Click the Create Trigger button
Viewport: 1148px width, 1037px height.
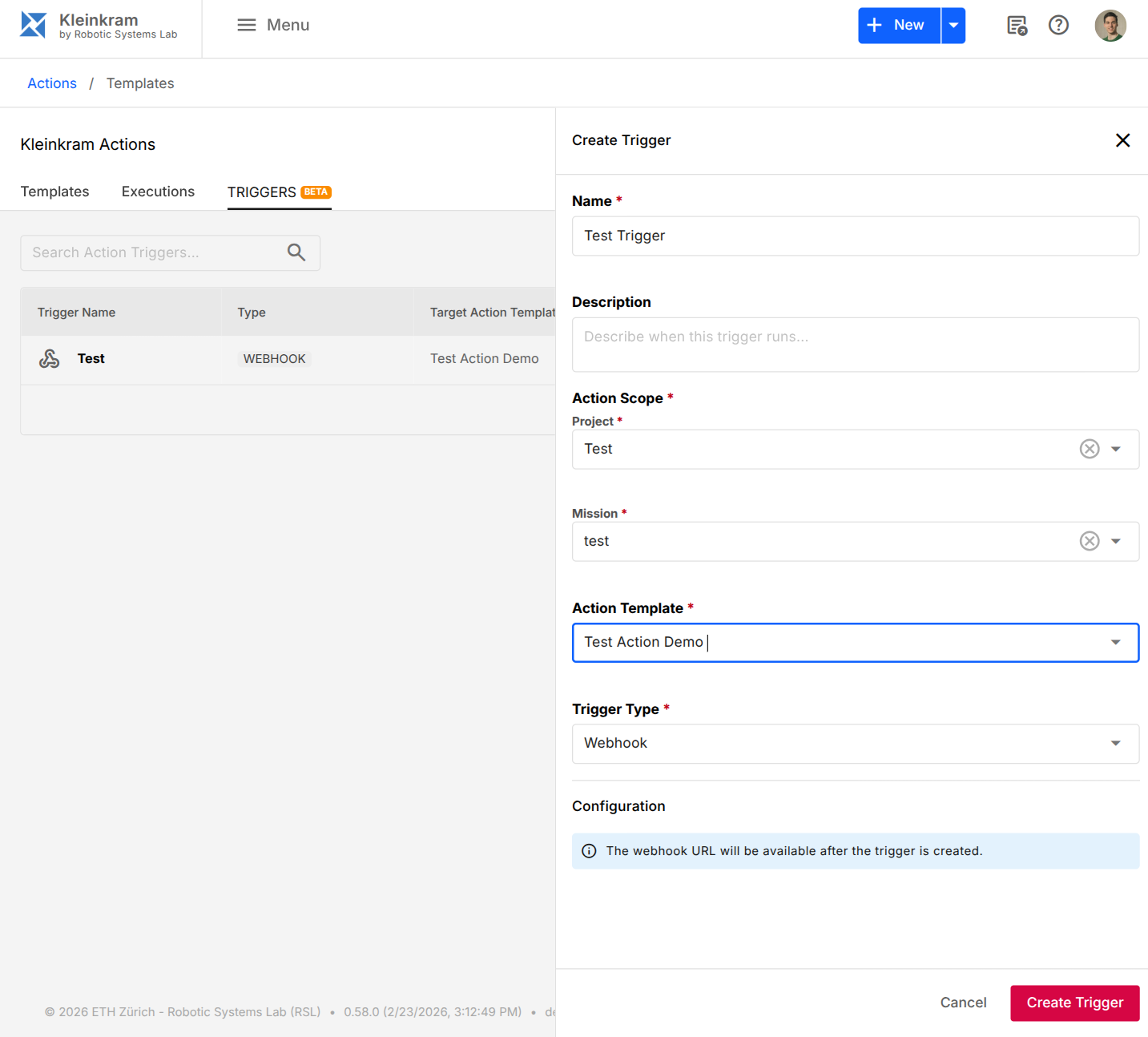point(1074,1003)
